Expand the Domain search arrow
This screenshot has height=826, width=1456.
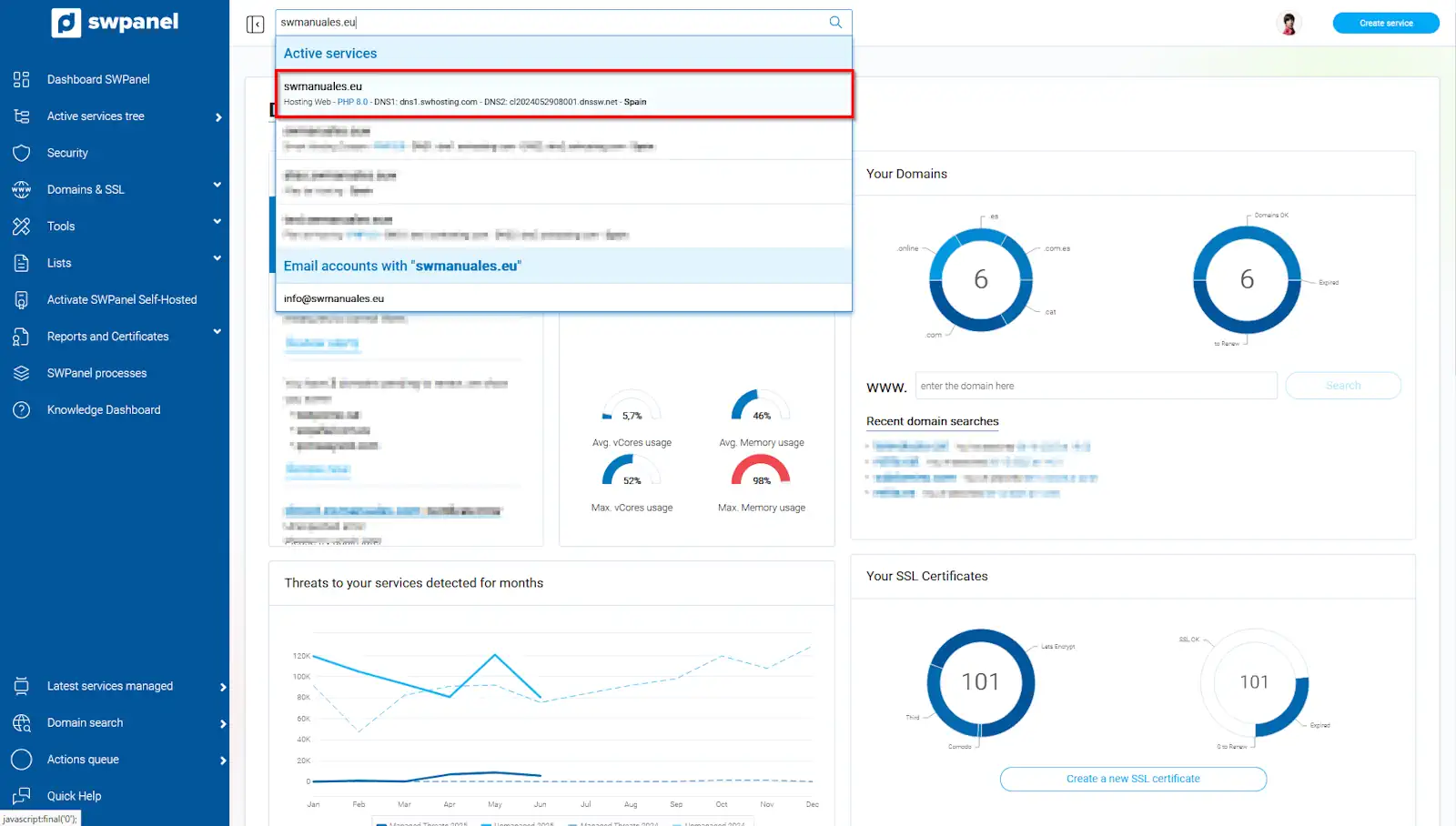tap(223, 723)
